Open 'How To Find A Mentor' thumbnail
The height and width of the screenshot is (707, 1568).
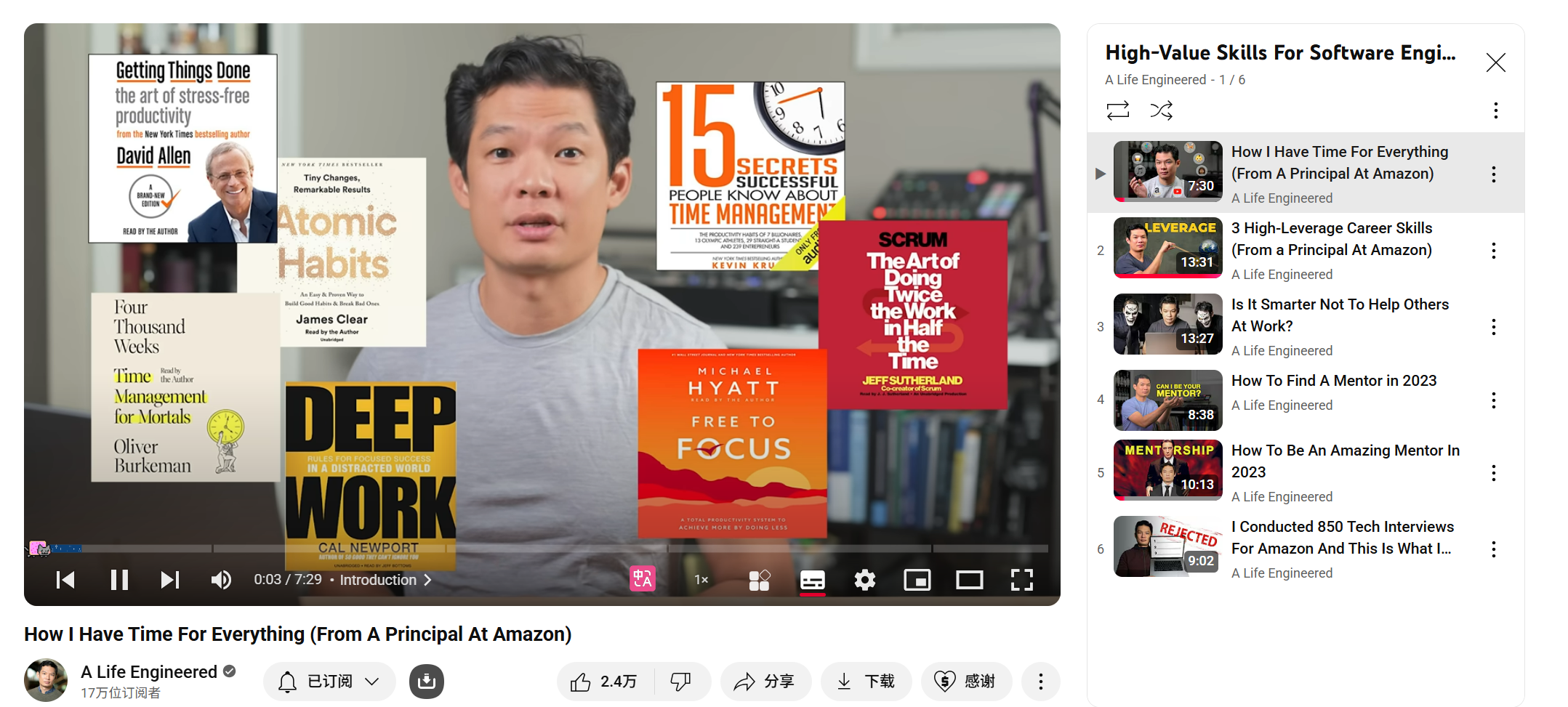click(1168, 400)
